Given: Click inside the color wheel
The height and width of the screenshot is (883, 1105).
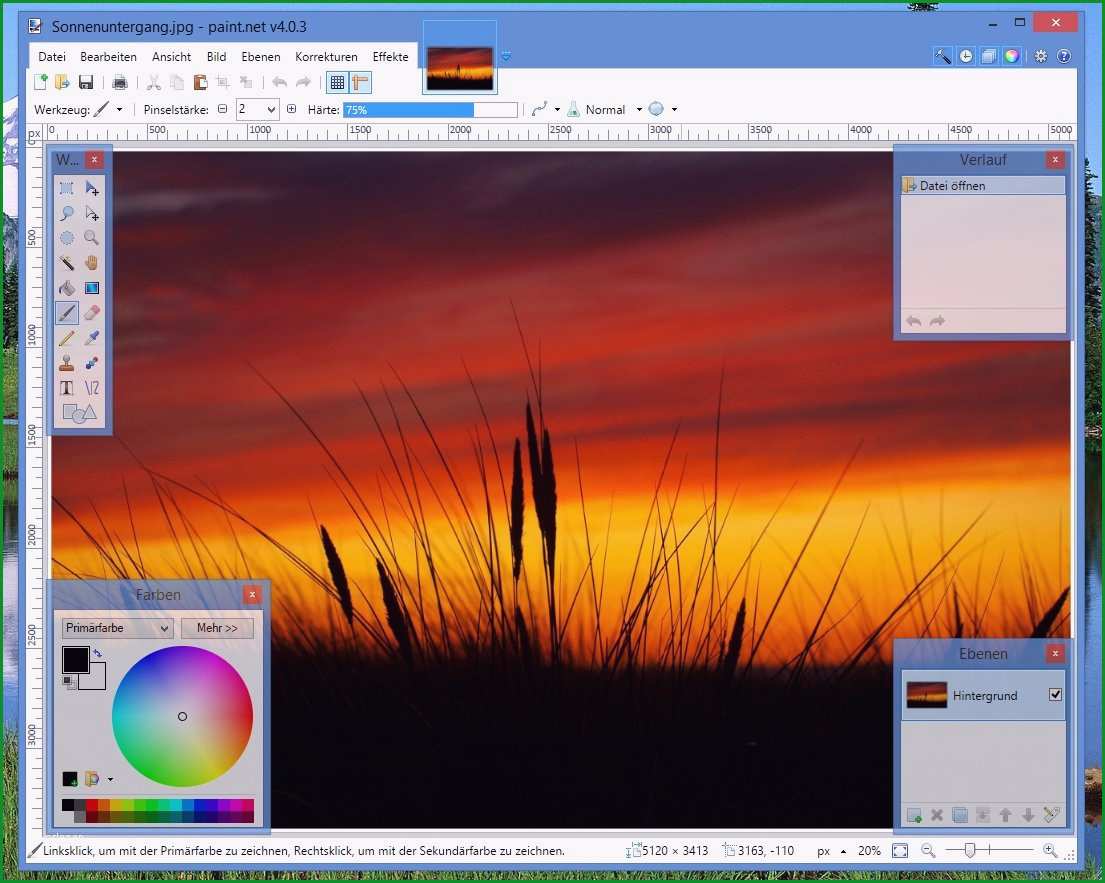Looking at the screenshot, I should tap(183, 716).
